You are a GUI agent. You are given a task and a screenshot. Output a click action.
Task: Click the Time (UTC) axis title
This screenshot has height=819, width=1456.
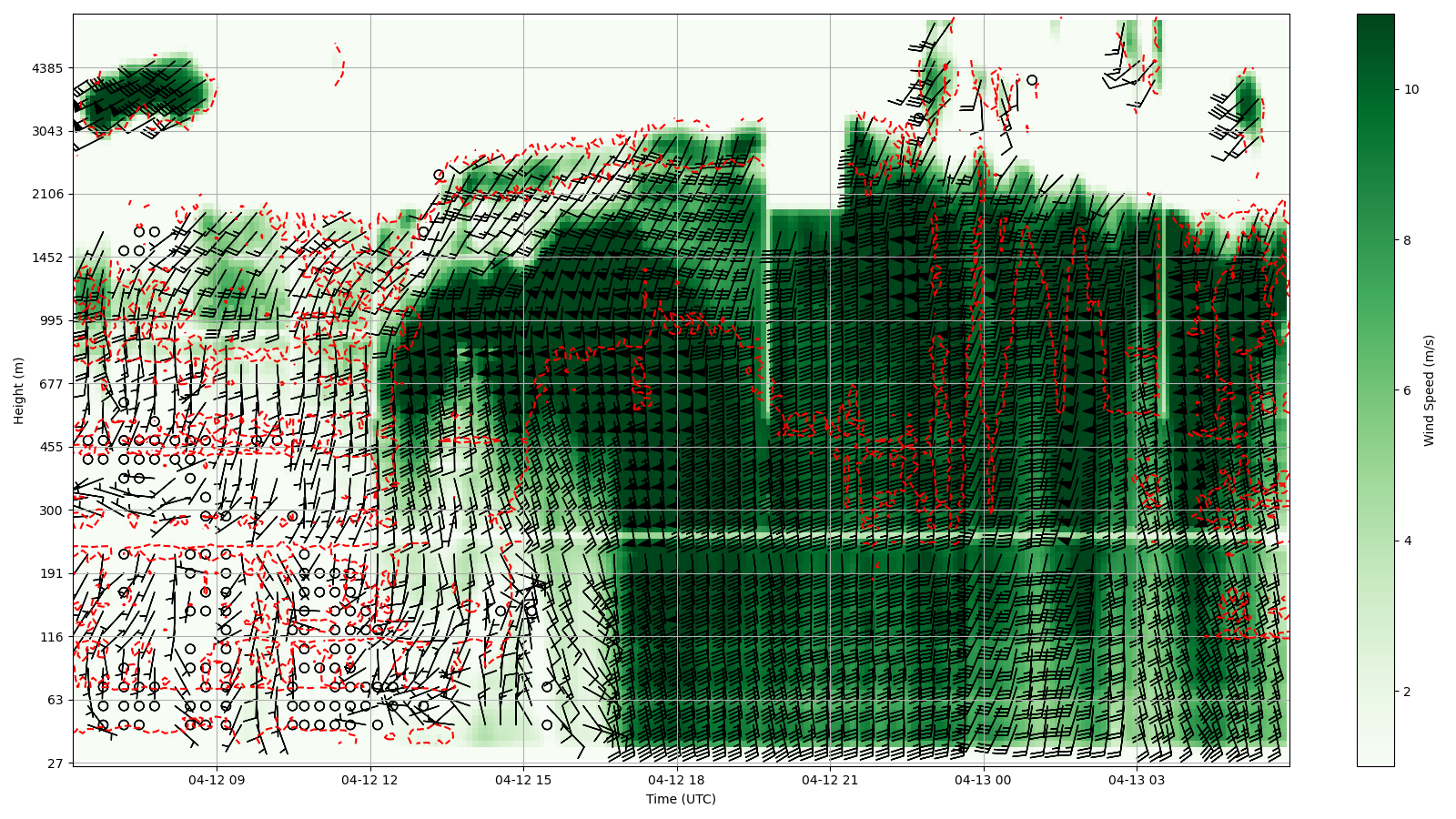681,800
